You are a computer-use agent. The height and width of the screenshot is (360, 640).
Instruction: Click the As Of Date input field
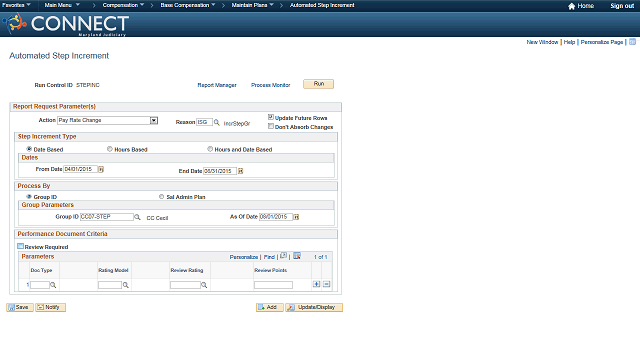point(276,217)
